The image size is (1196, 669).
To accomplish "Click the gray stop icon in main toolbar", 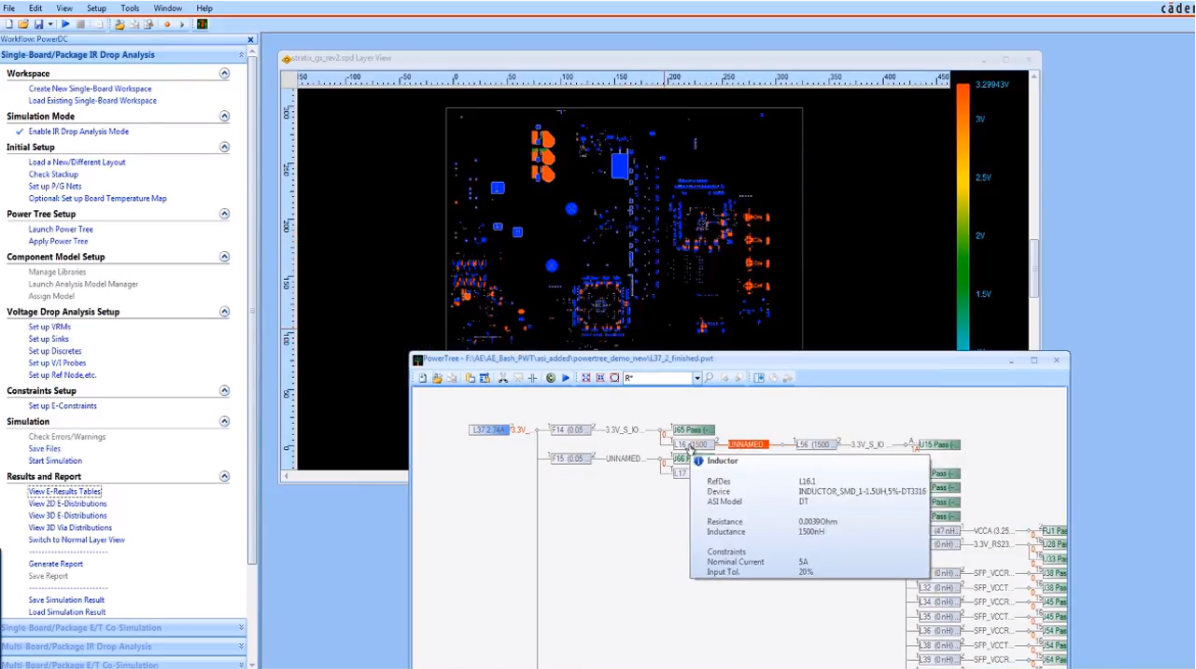I will click(x=81, y=24).
